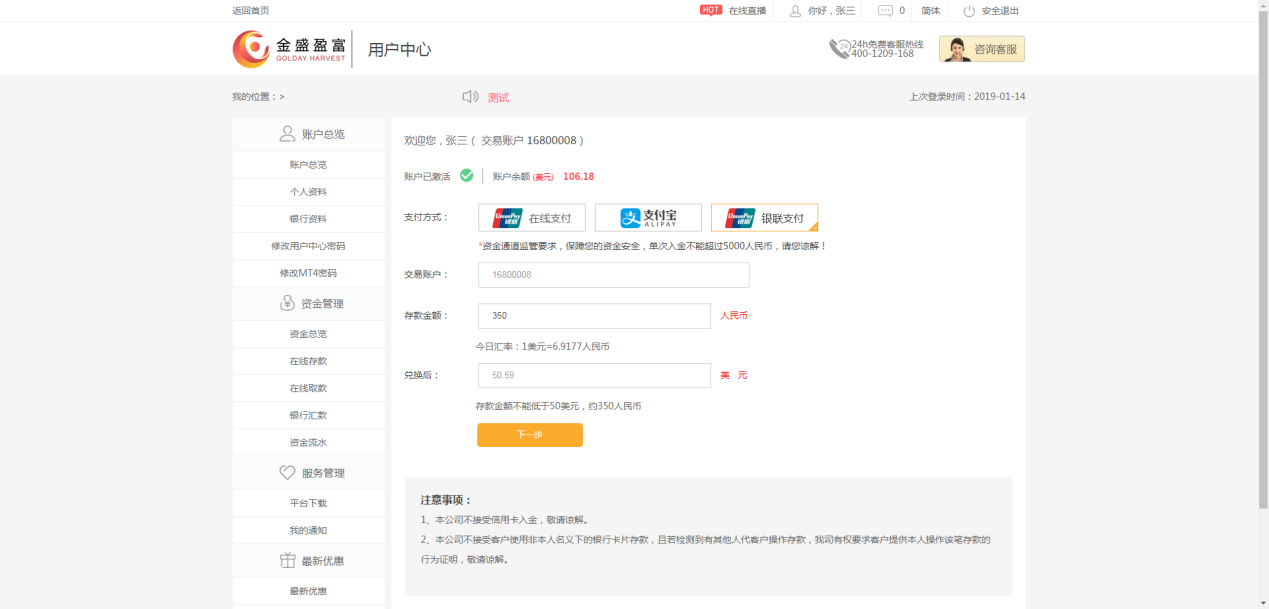This screenshot has width=1269, height=609.
Task: Click 今日汇率 exchange rate text
Action: click(x=542, y=346)
